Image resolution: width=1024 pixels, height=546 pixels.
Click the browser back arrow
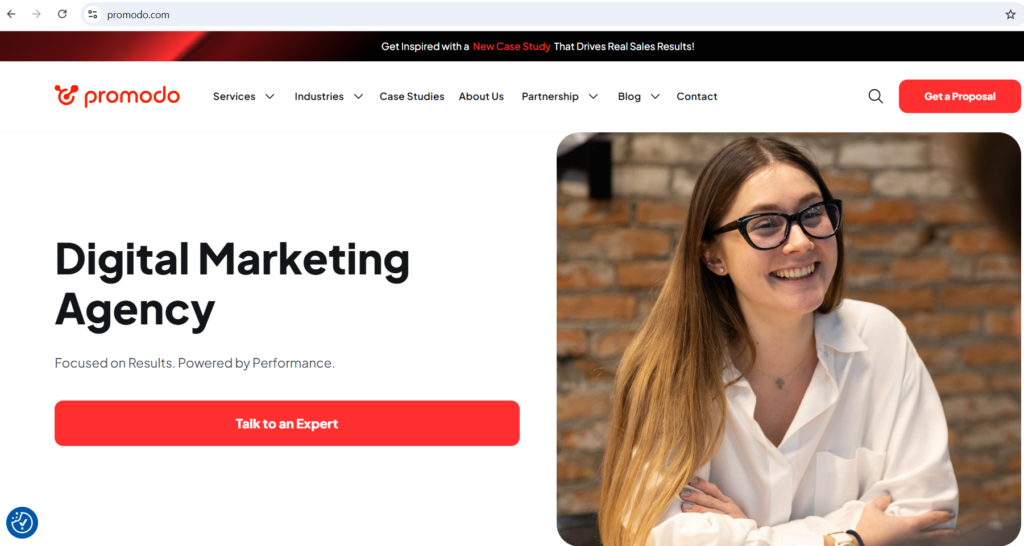coord(11,14)
